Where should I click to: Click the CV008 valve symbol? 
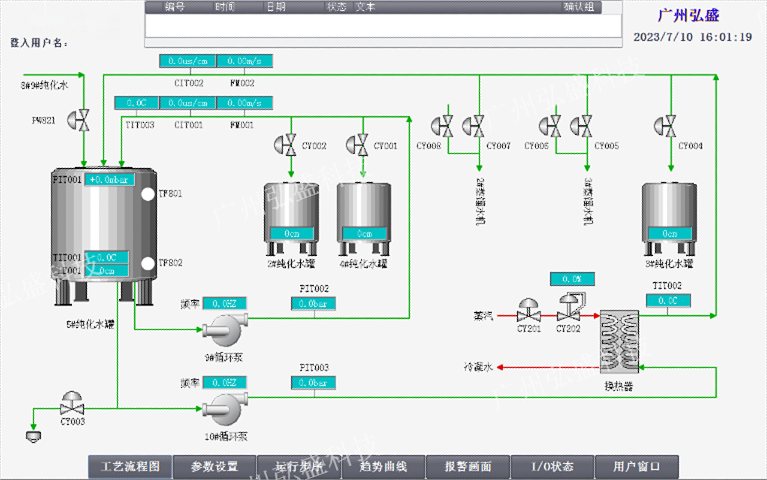click(x=442, y=126)
